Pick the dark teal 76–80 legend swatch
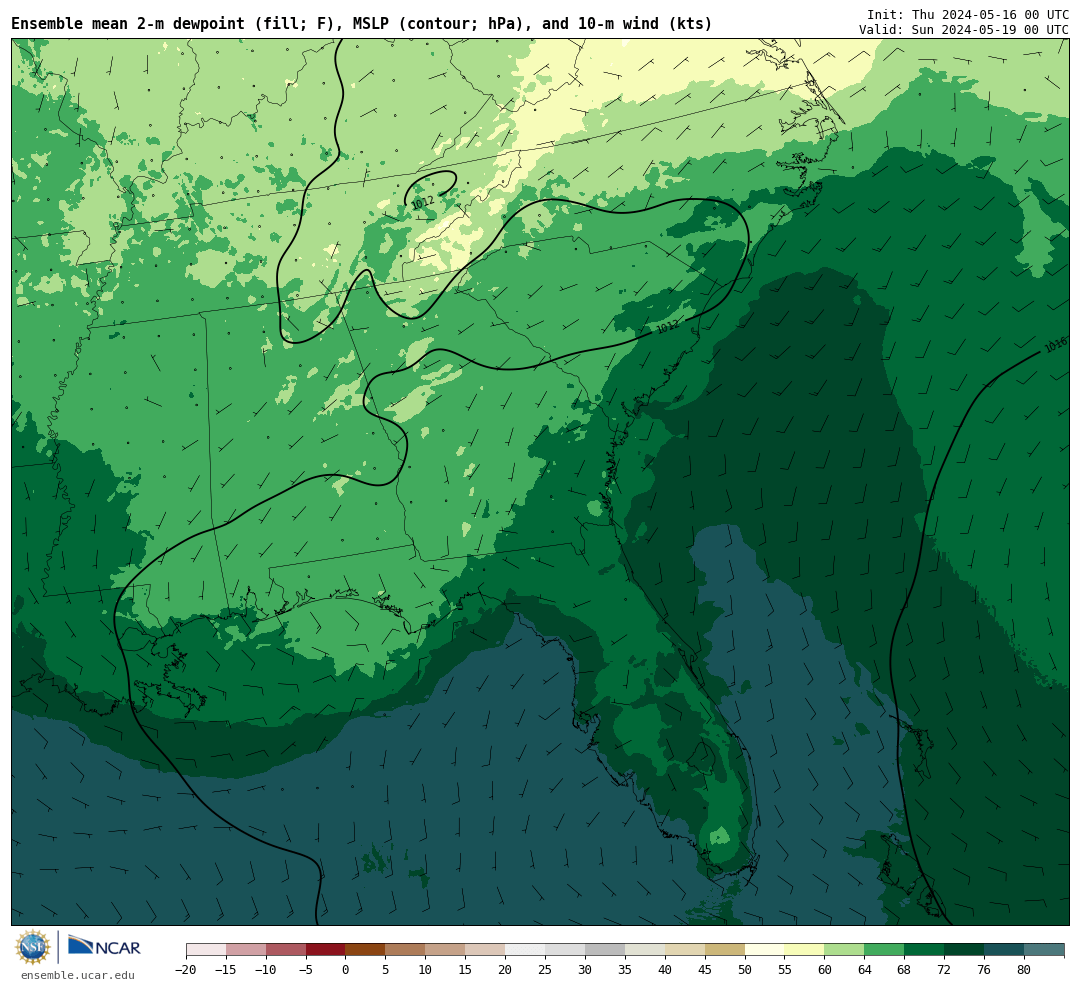 point(1004,950)
